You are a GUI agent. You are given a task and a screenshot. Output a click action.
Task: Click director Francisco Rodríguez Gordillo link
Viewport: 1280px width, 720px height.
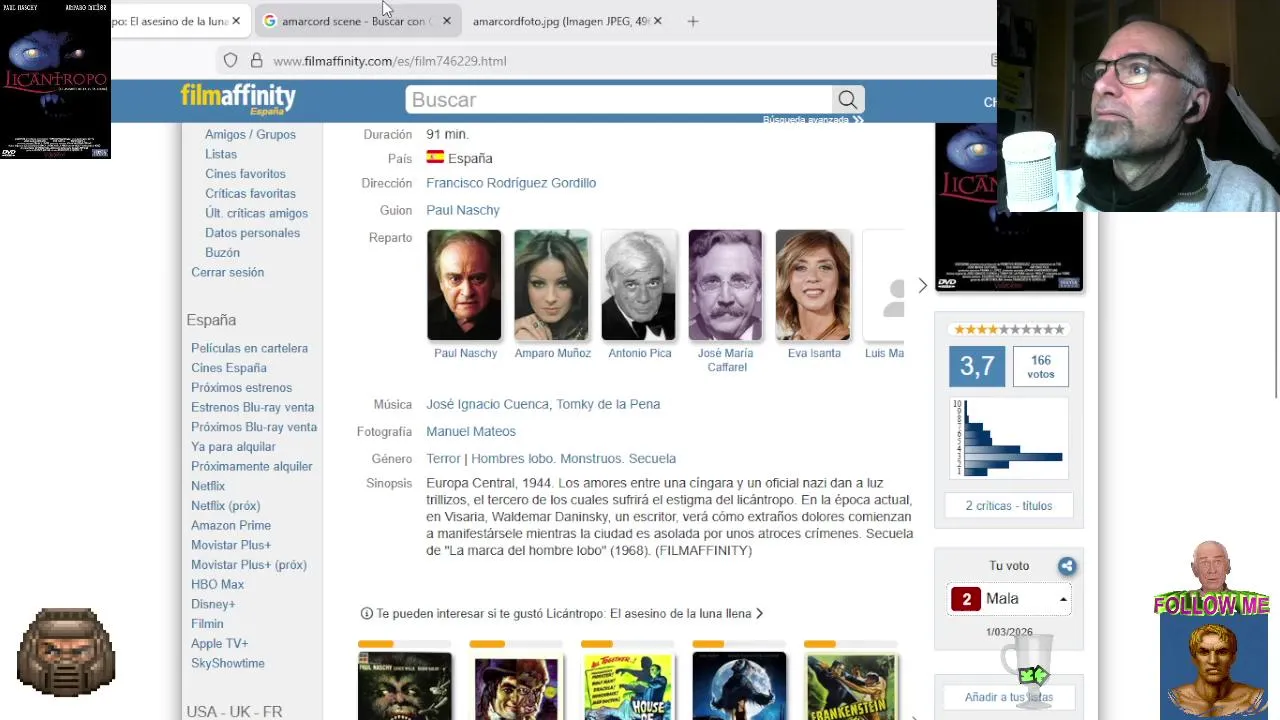tap(511, 183)
